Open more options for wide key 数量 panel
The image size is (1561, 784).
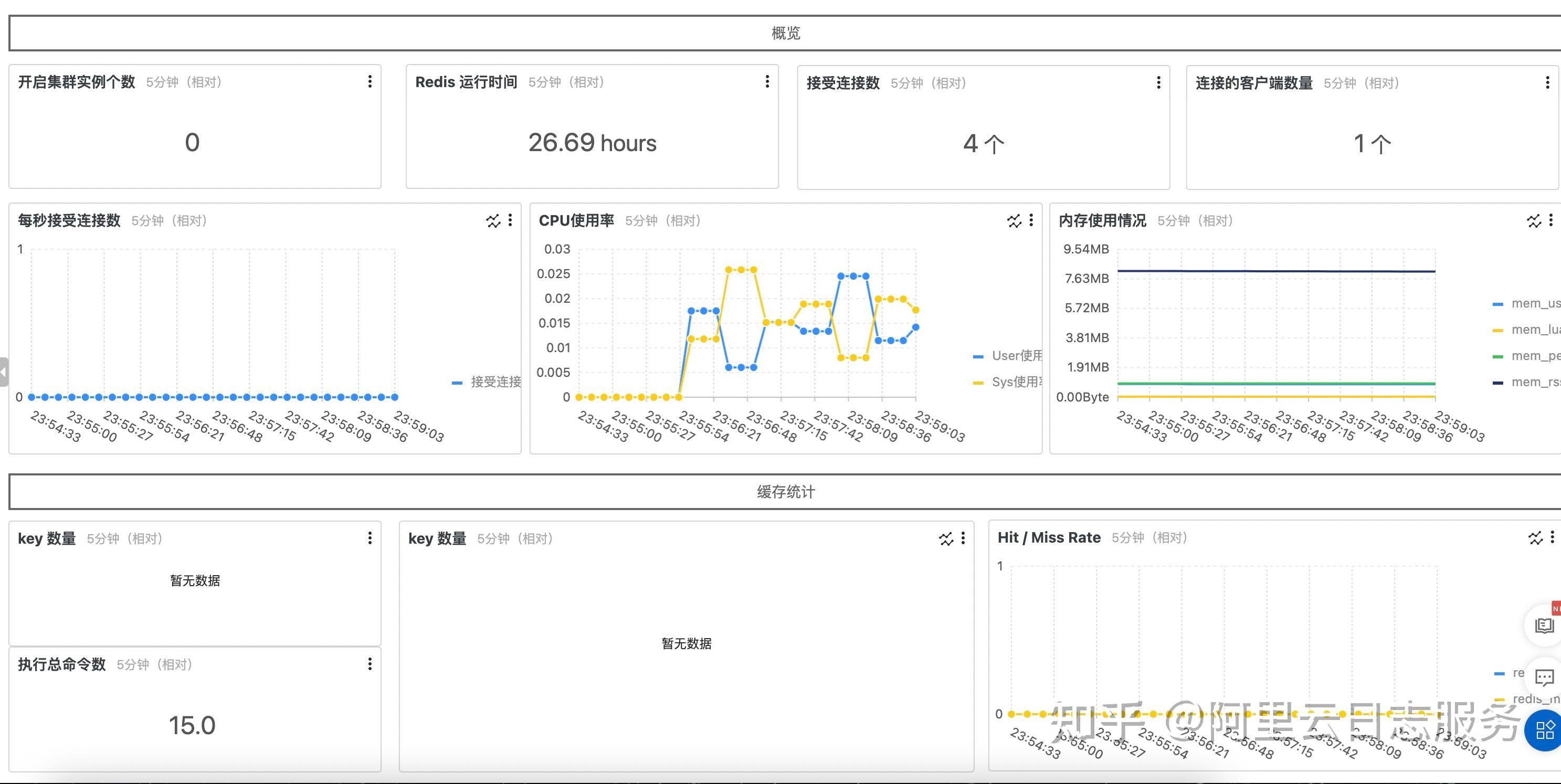963,538
